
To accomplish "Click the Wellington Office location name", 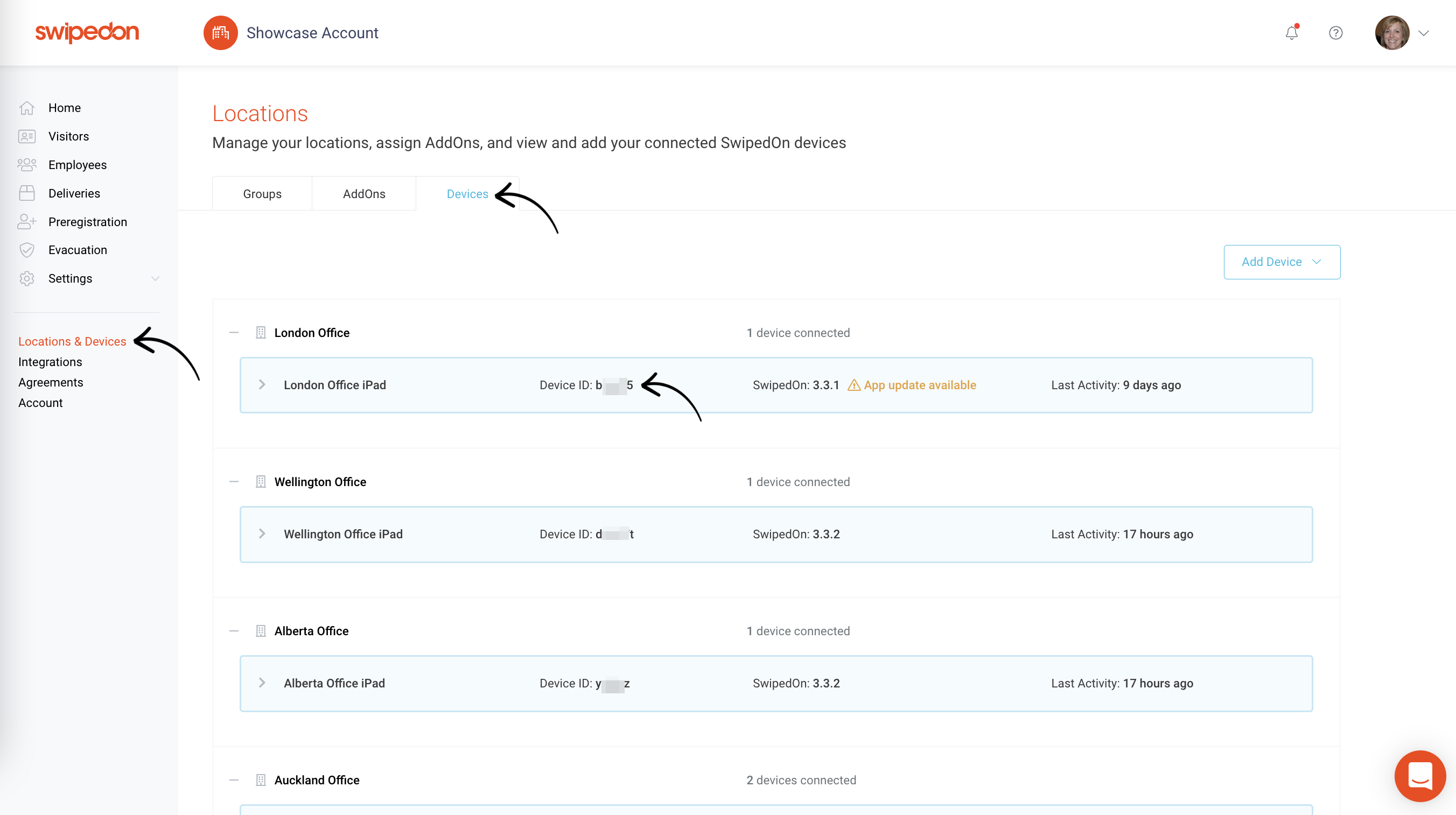I will coord(320,482).
